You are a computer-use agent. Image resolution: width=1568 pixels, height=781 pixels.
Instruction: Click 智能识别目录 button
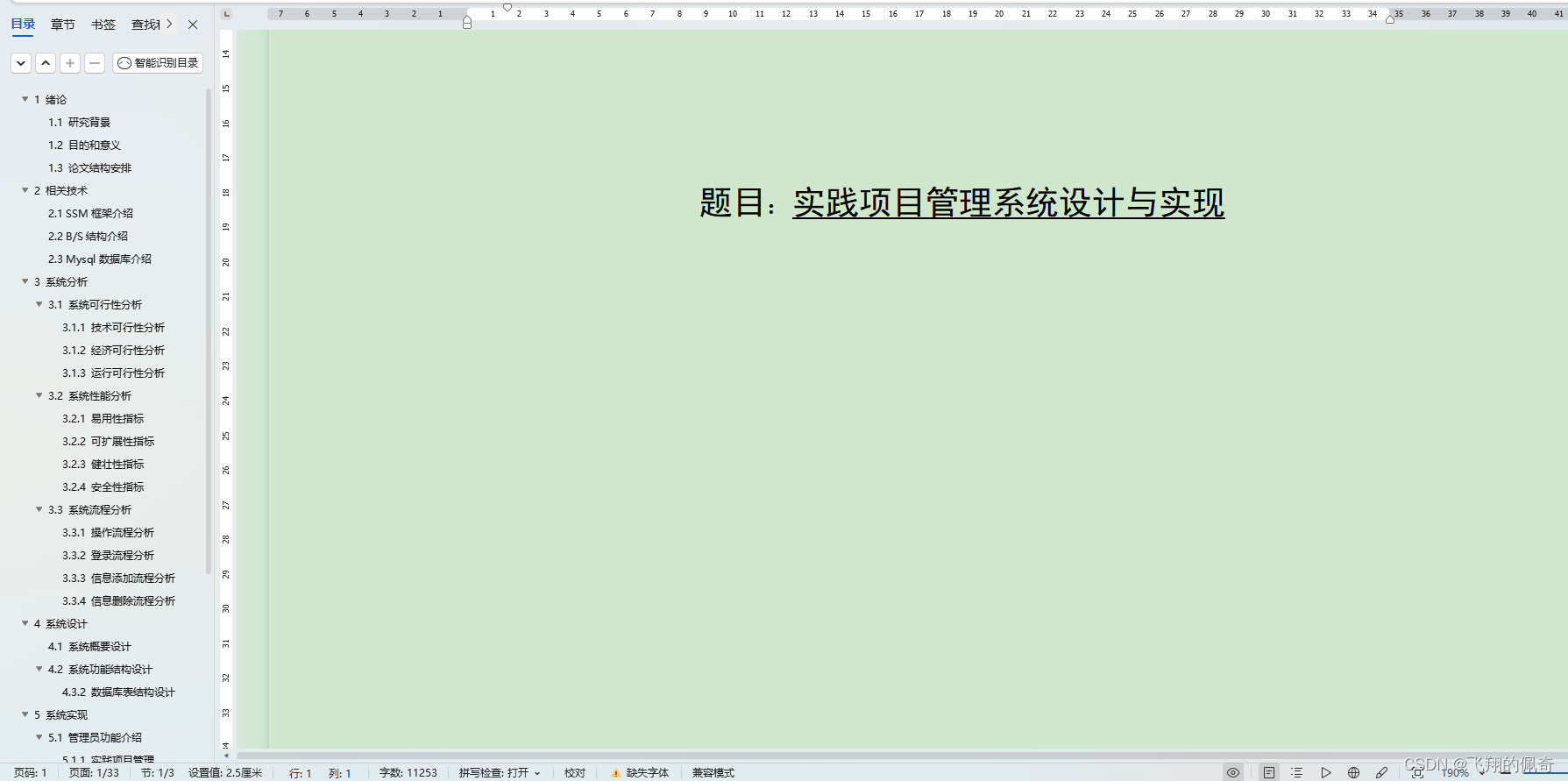(158, 63)
